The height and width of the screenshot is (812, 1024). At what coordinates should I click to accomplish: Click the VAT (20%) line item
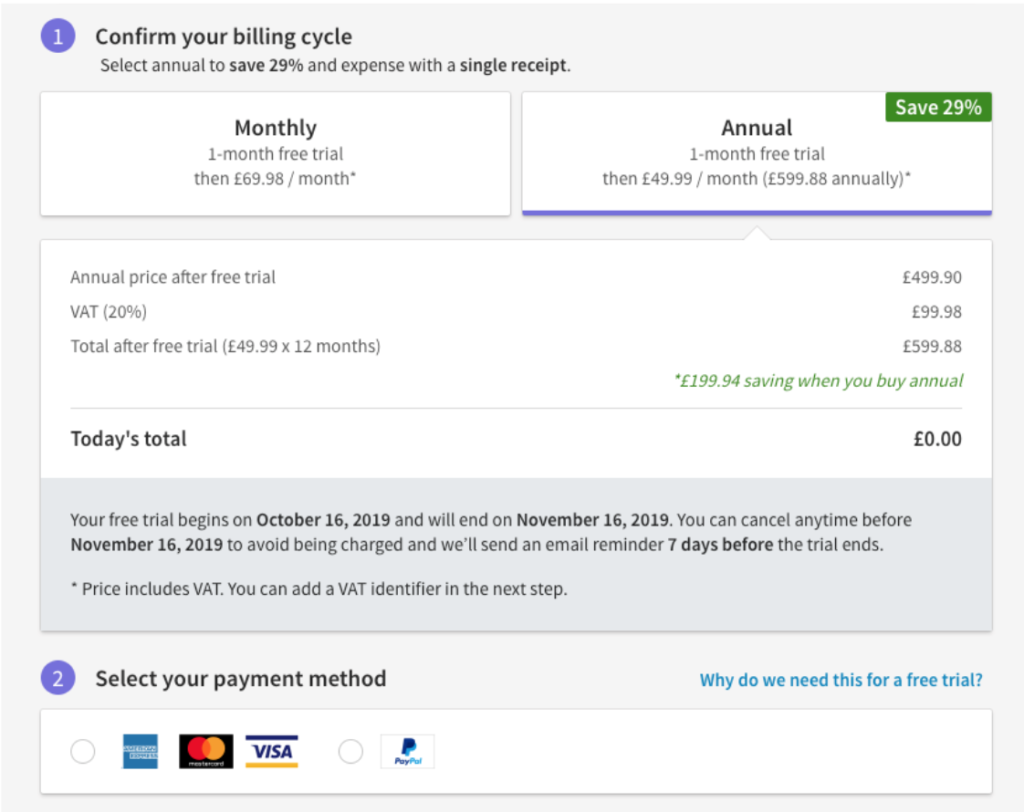click(516, 312)
